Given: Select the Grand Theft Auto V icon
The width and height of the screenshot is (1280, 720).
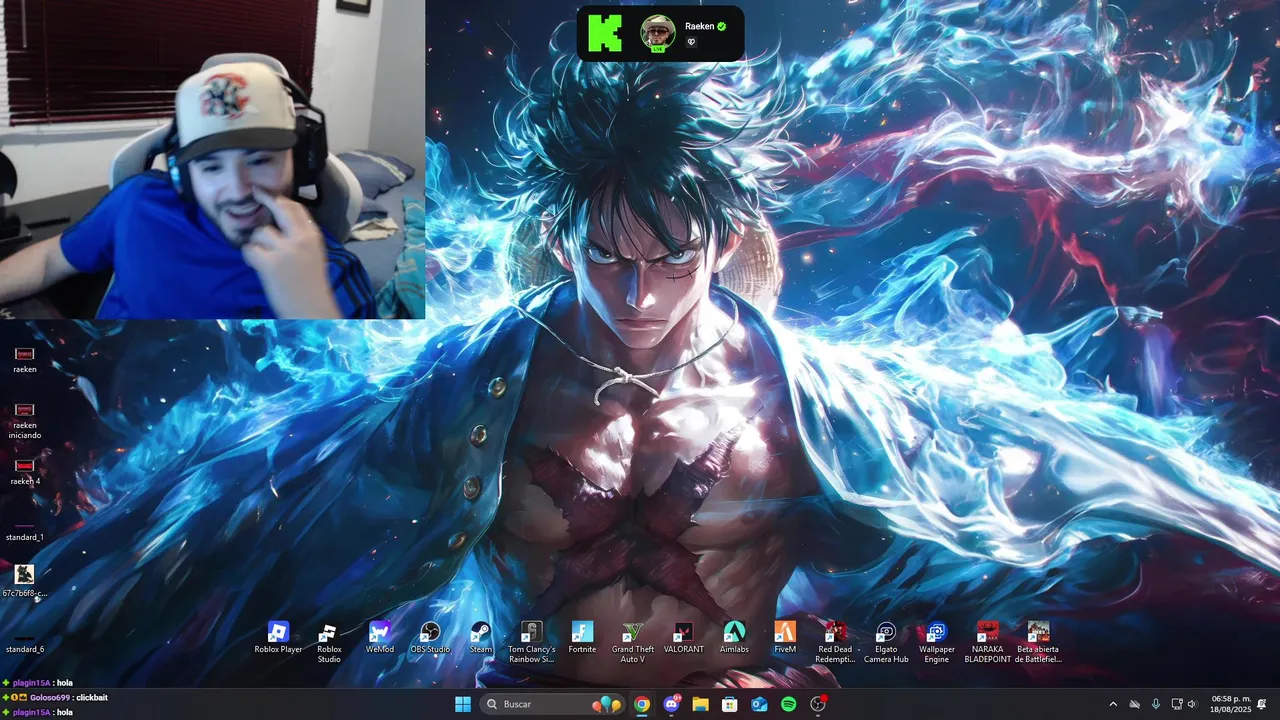Looking at the screenshot, I should click(x=632, y=642).
